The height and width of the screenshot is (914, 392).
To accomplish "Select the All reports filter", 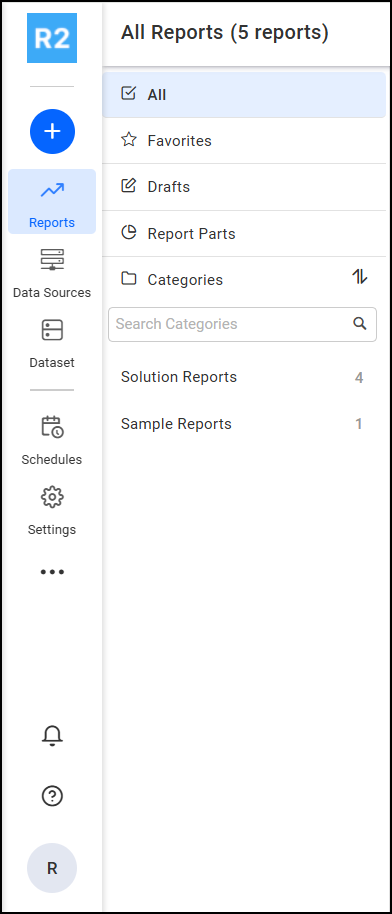I will click(x=244, y=94).
